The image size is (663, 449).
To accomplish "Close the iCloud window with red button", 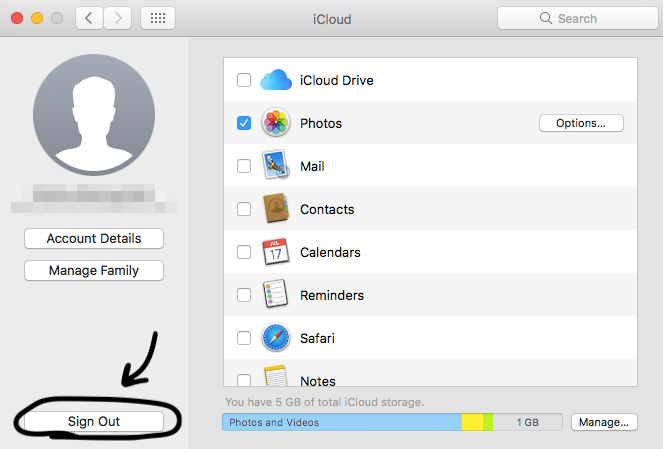I will point(17,18).
